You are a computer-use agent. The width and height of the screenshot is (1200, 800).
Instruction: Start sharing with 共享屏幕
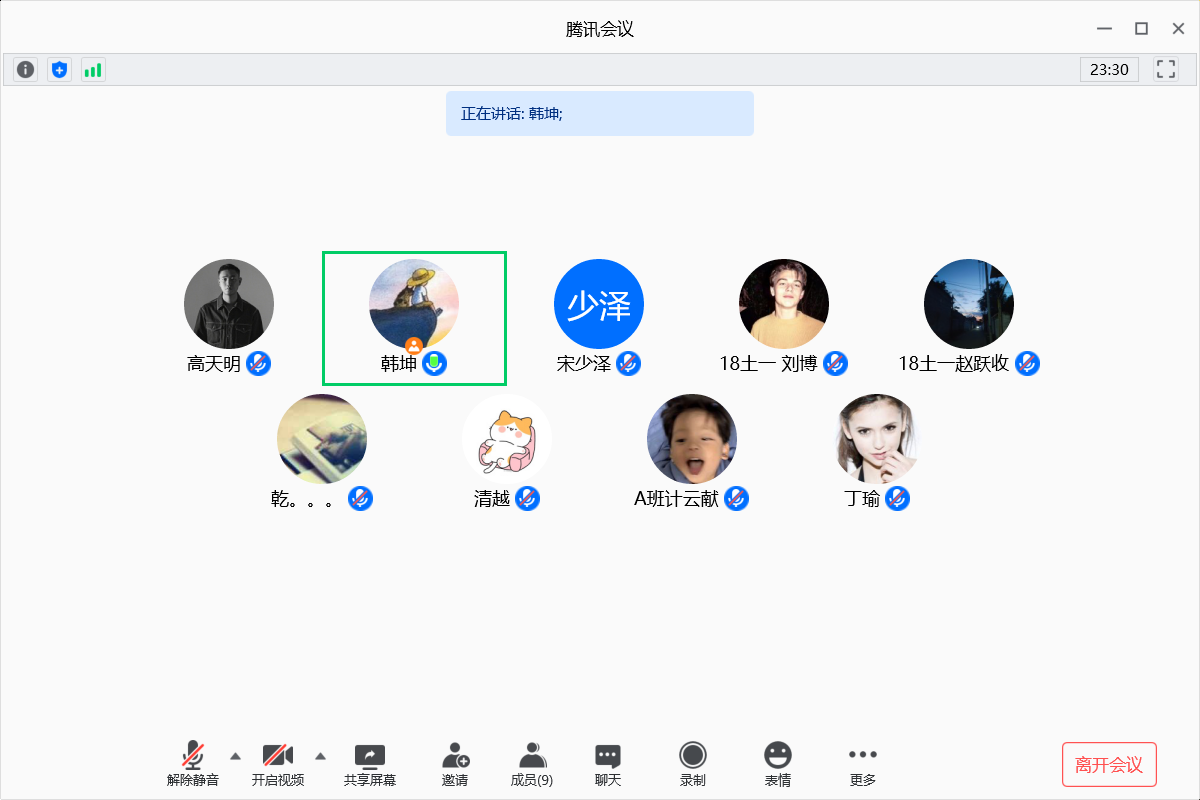[x=370, y=764]
